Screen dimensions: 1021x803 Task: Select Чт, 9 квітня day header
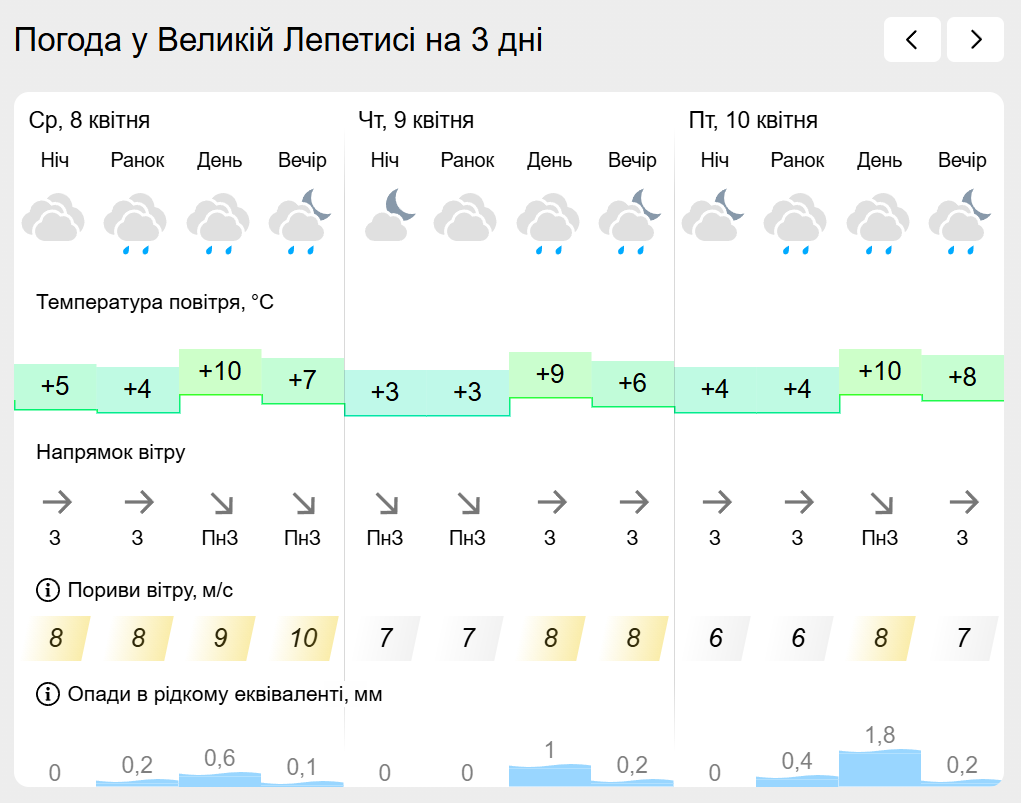(x=416, y=121)
